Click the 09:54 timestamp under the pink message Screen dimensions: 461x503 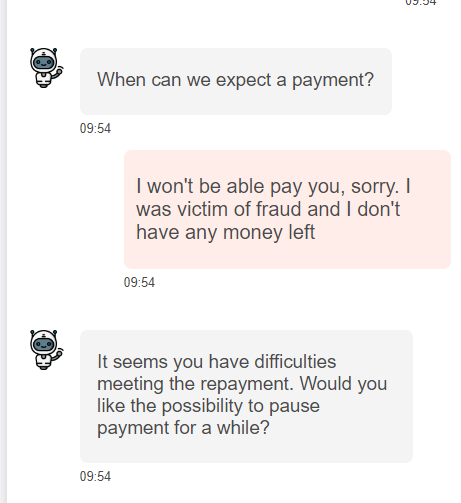click(x=139, y=282)
